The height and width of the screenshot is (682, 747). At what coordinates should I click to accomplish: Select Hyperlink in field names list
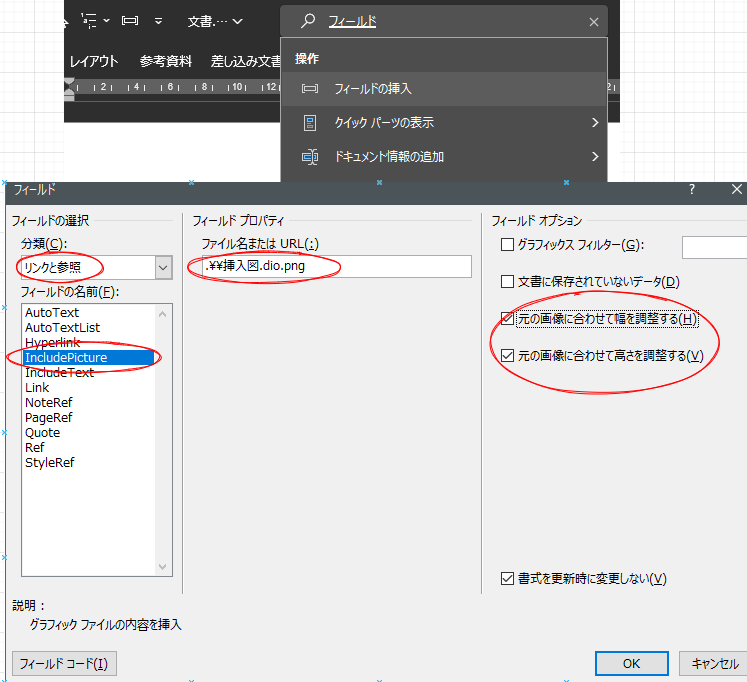click(x=52, y=342)
